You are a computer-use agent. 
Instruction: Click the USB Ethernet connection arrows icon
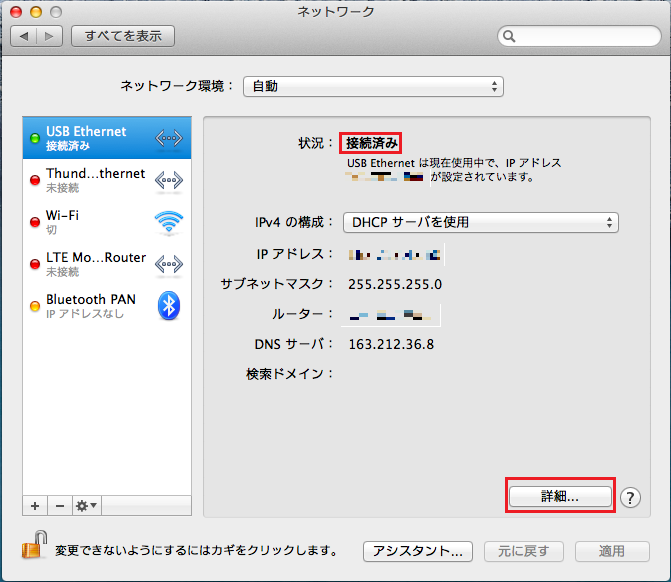coord(168,138)
